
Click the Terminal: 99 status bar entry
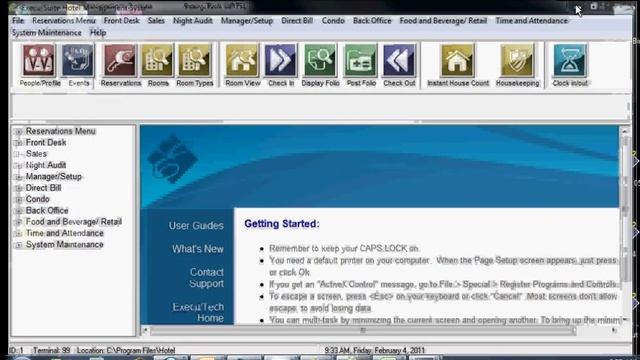[x=51, y=350]
